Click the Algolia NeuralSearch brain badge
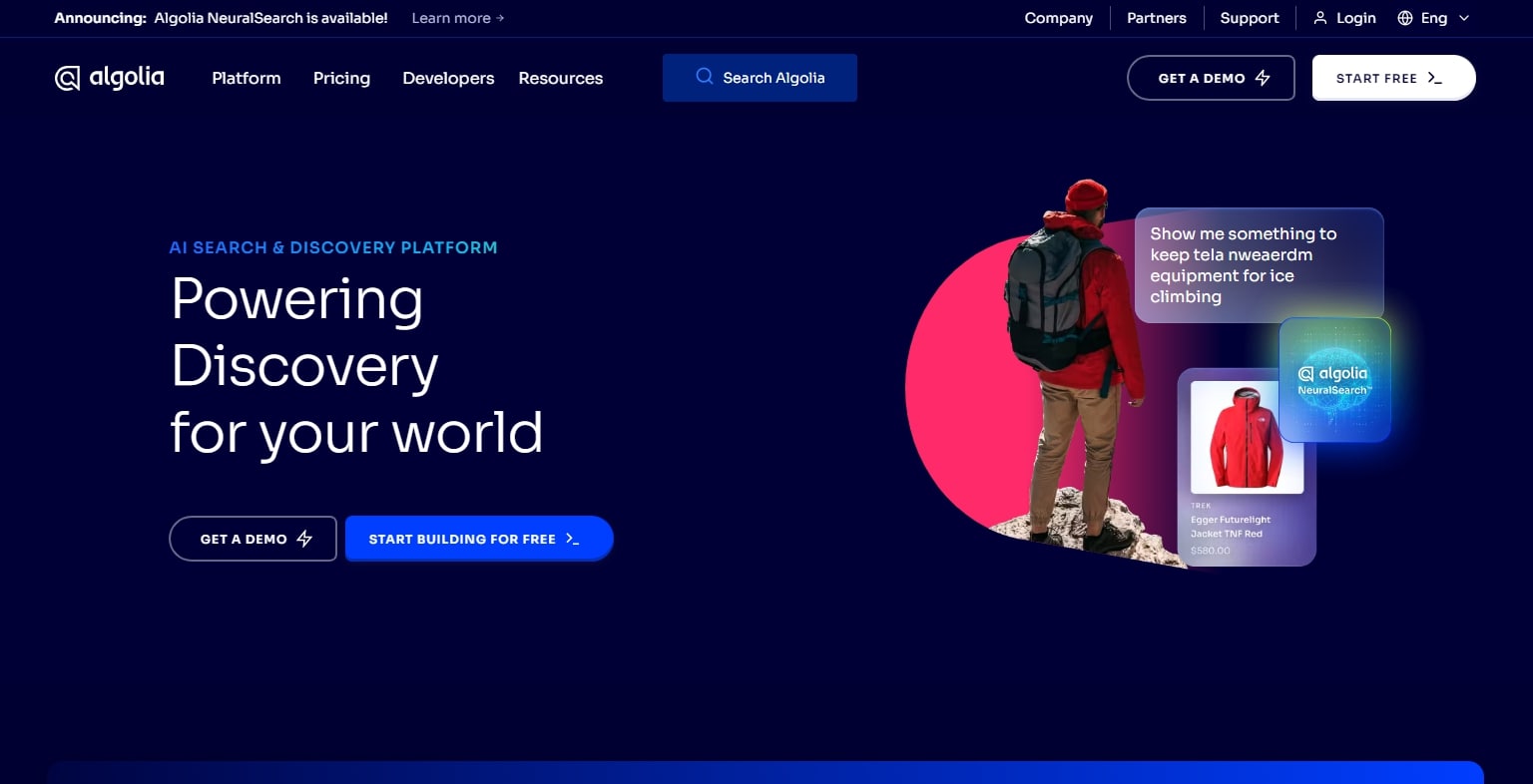 coord(1334,380)
